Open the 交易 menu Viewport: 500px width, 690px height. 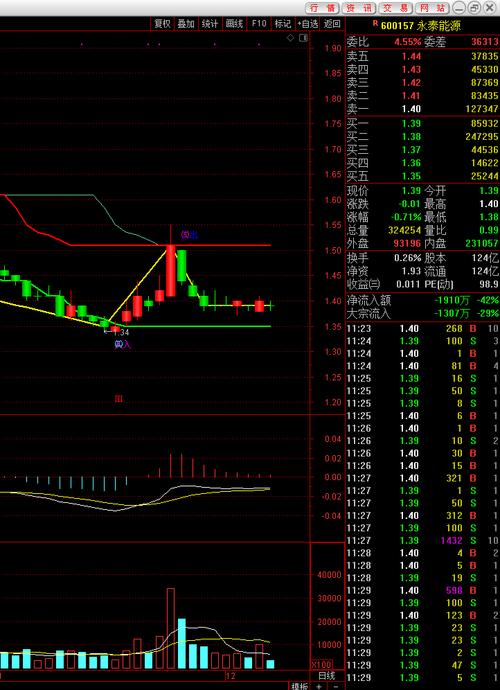pyautogui.click(x=396, y=8)
